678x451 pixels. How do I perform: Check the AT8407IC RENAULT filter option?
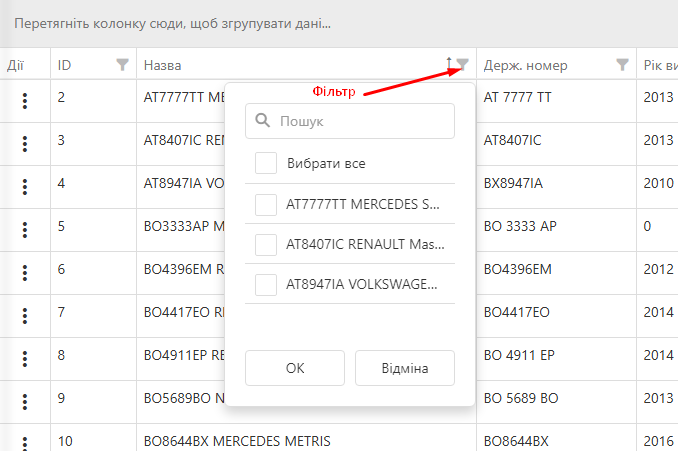[266, 245]
